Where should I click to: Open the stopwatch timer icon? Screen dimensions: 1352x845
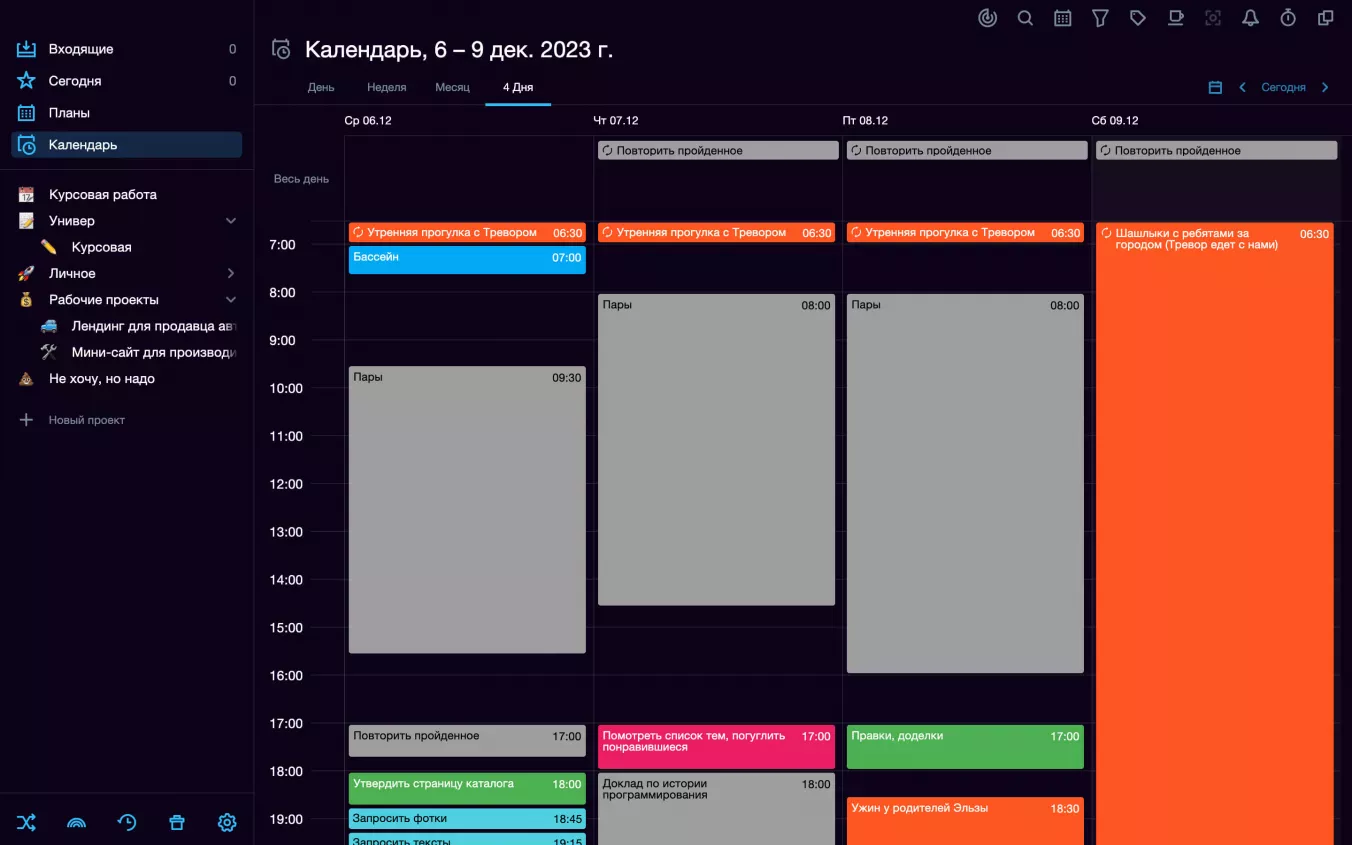[1288, 18]
